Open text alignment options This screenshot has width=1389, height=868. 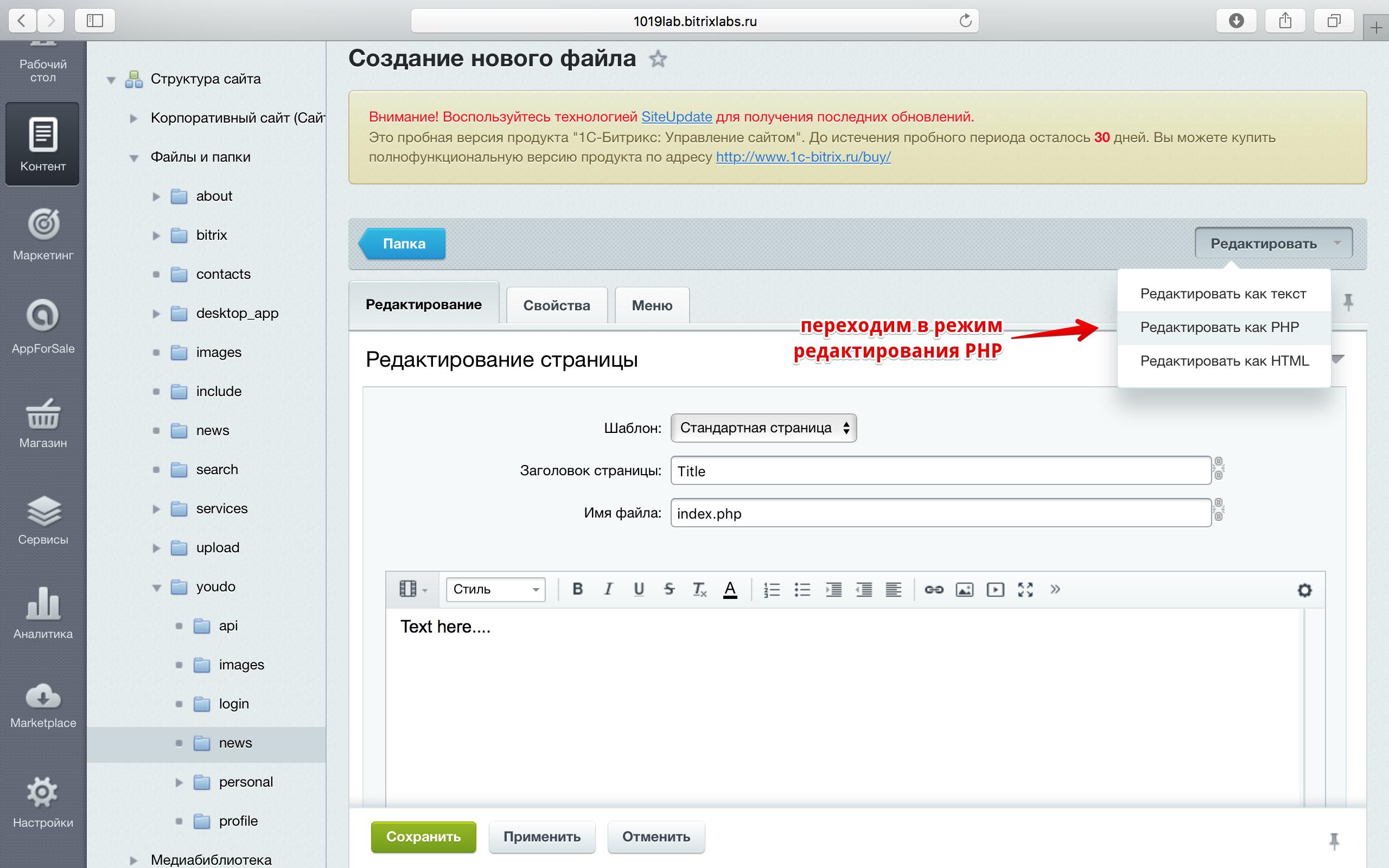(894, 590)
